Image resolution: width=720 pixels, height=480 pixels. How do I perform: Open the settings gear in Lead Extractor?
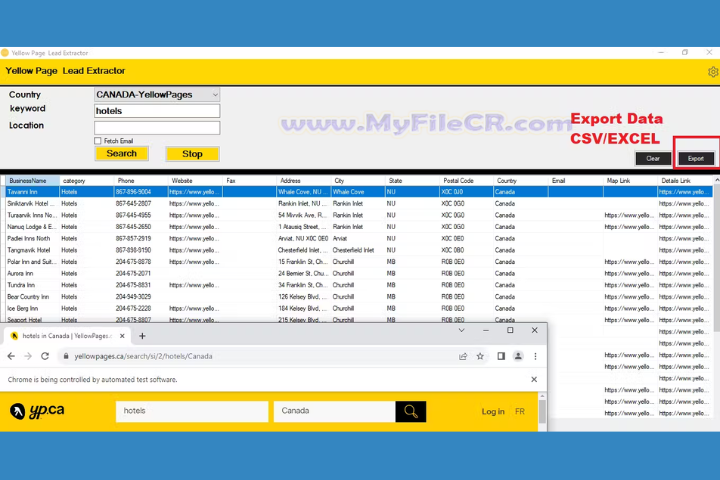coord(712,72)
